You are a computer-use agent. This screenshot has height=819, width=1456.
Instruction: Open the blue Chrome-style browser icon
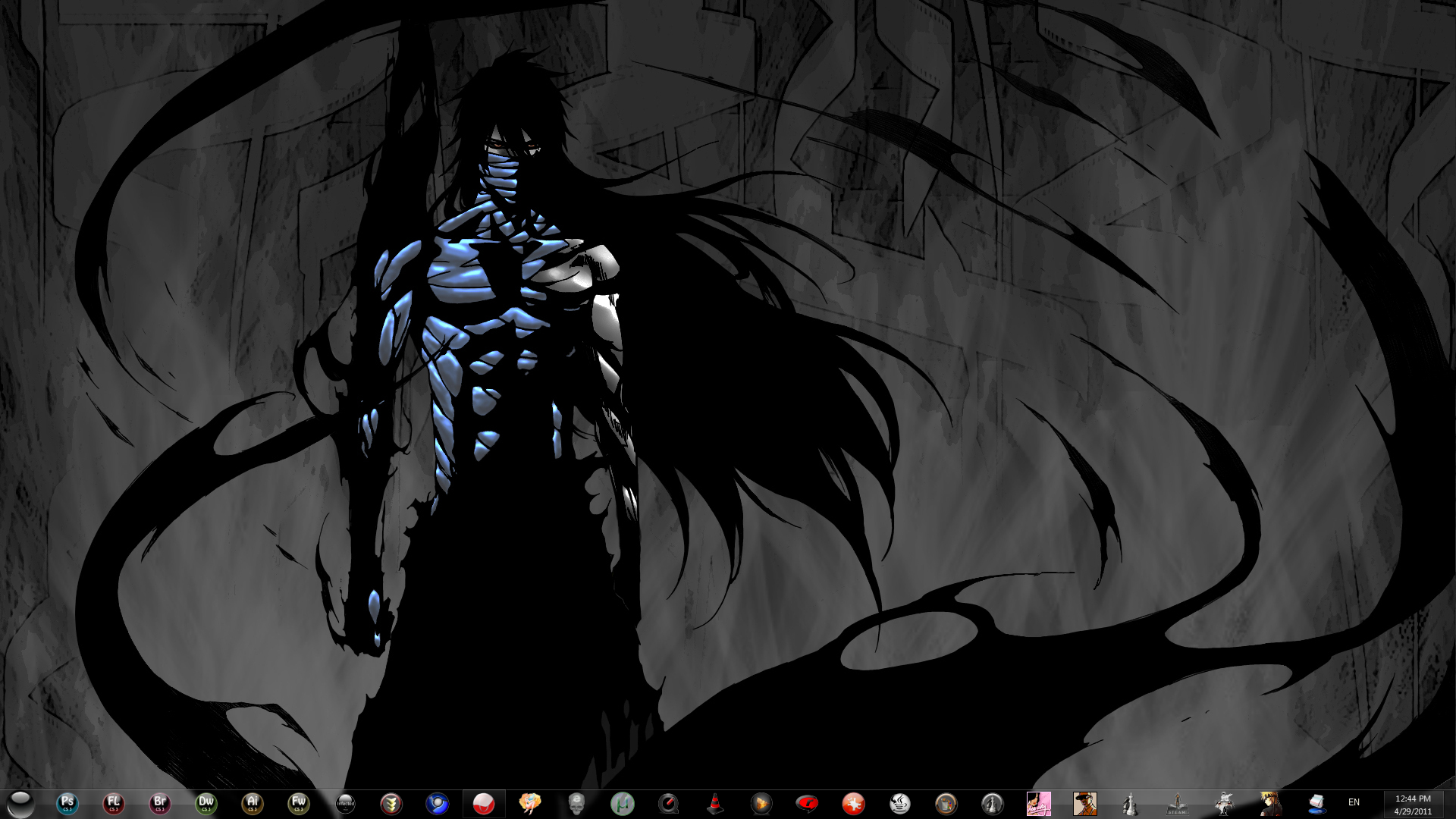pos(438,803)
